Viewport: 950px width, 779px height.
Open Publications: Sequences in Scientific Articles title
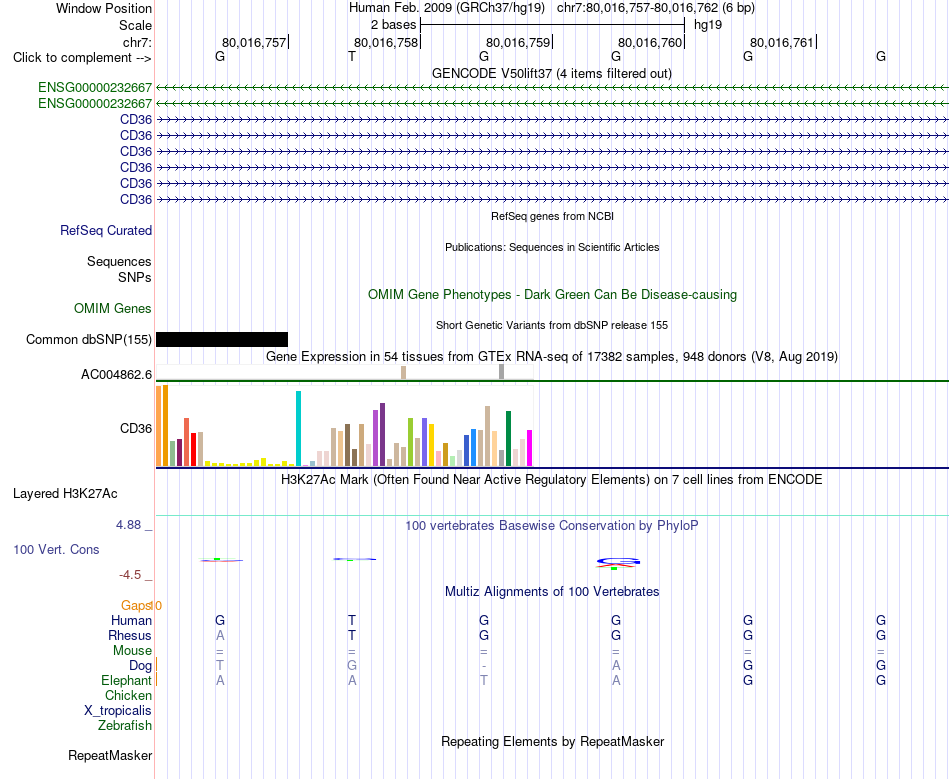(x=552, y=247)
